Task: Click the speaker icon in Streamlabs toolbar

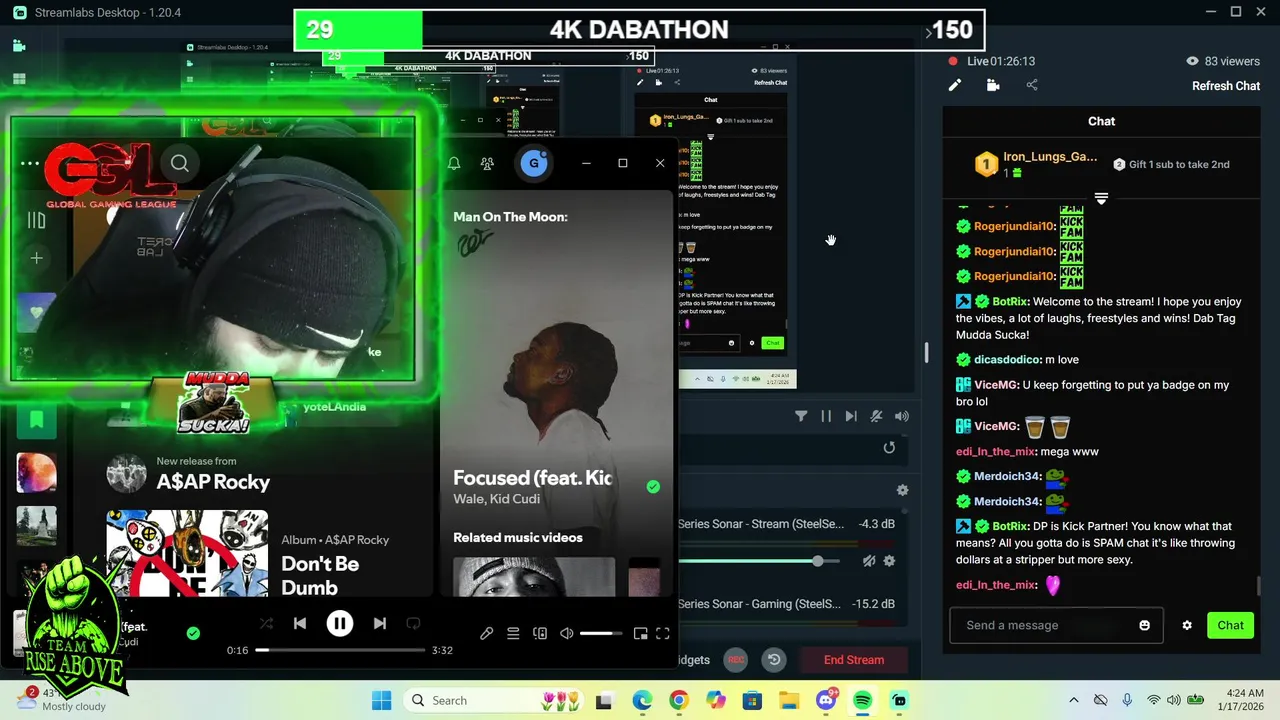Action: 902,416
